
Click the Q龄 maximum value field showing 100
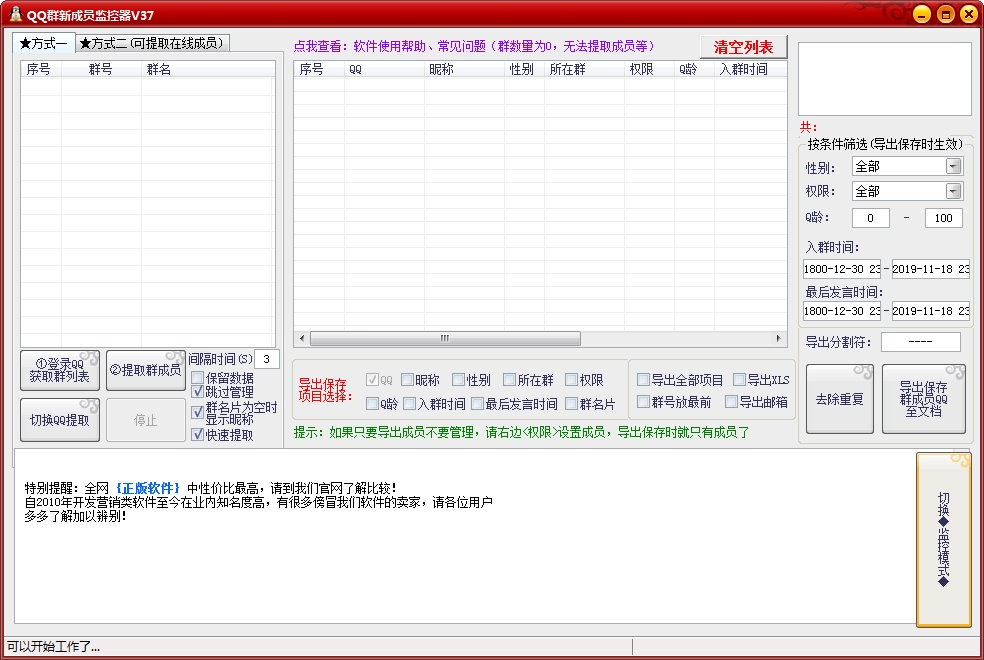click(x=943, y=218)
